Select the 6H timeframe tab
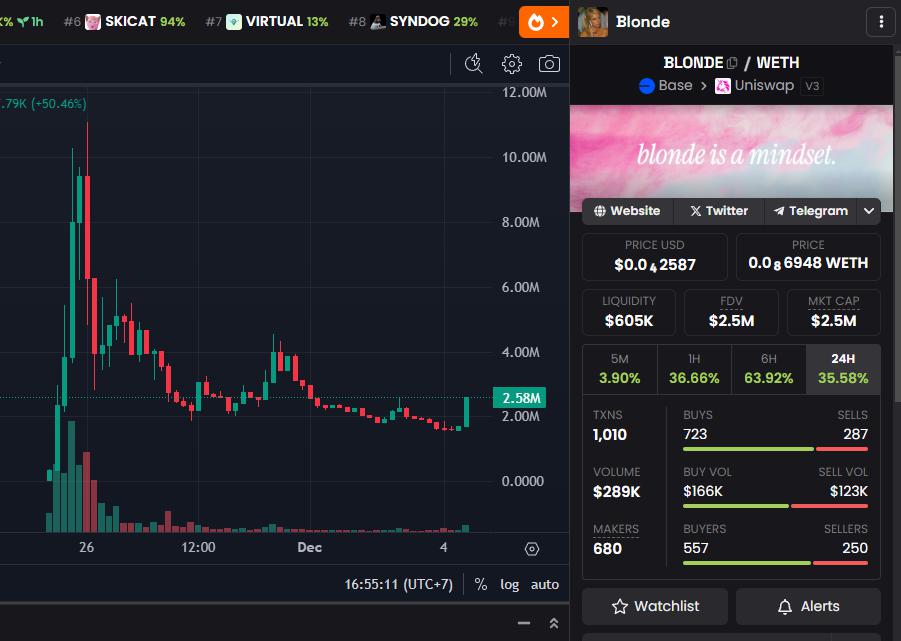The width and height of the screenshot is (901, 641). pos(769,369)
